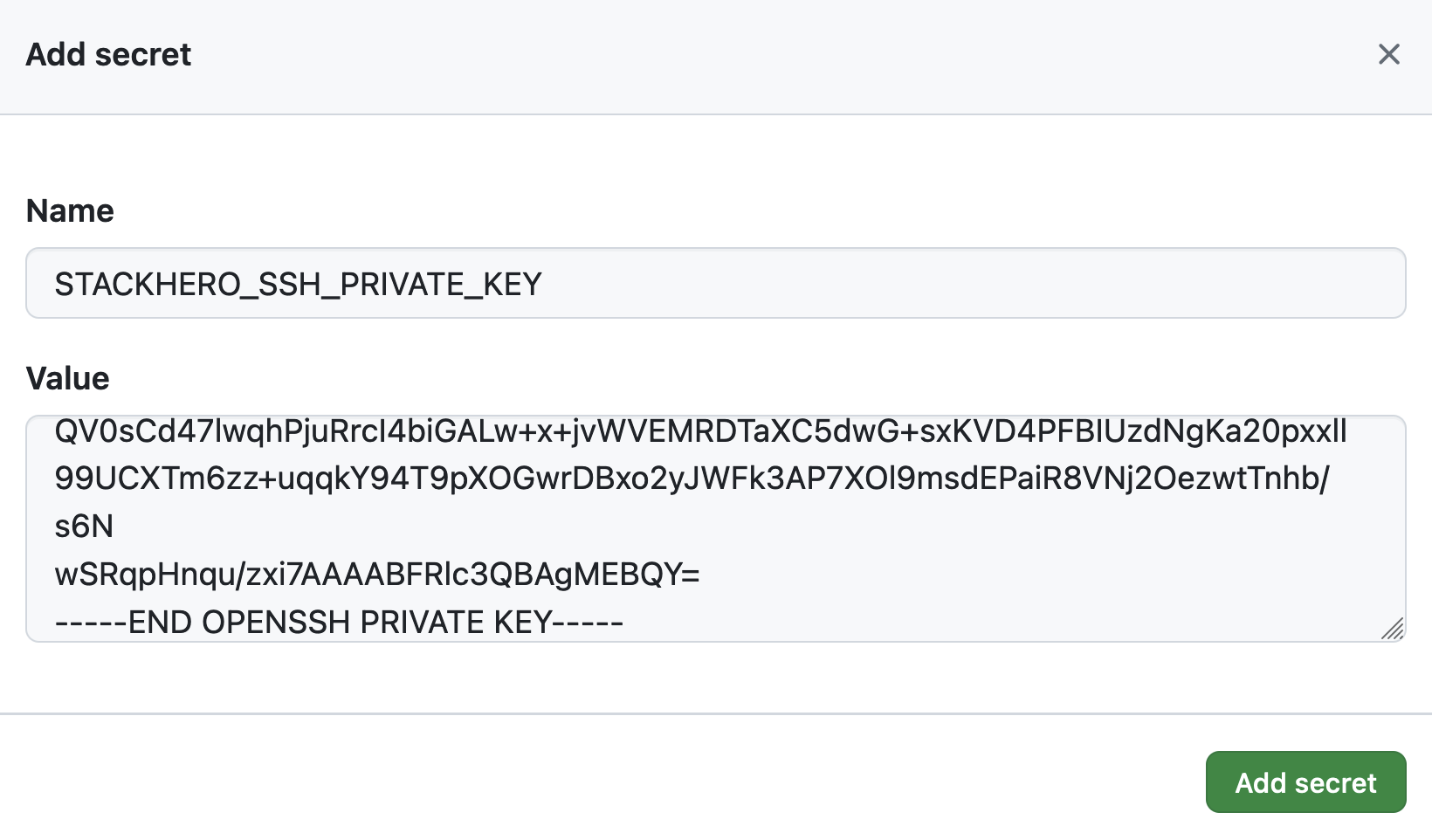This screenshot has width=1432, height=840.
Task: Click the Add secret dialog title
Action: pos(109,54)
